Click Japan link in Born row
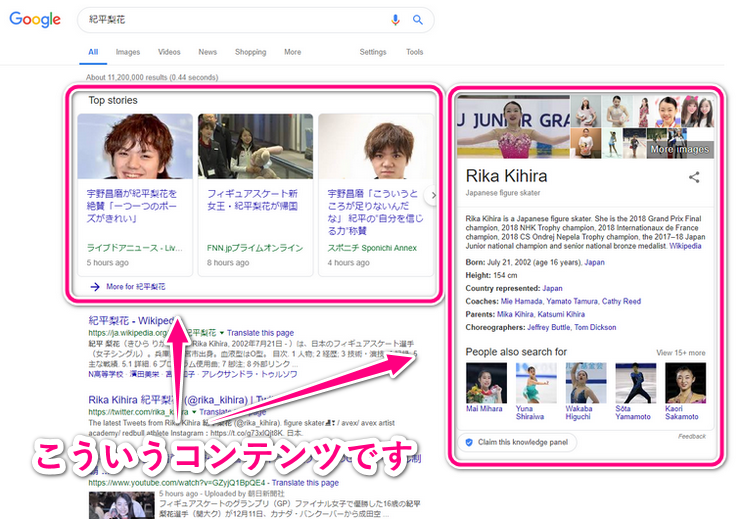This screenshot has width=740, height=519. (594, 262)
